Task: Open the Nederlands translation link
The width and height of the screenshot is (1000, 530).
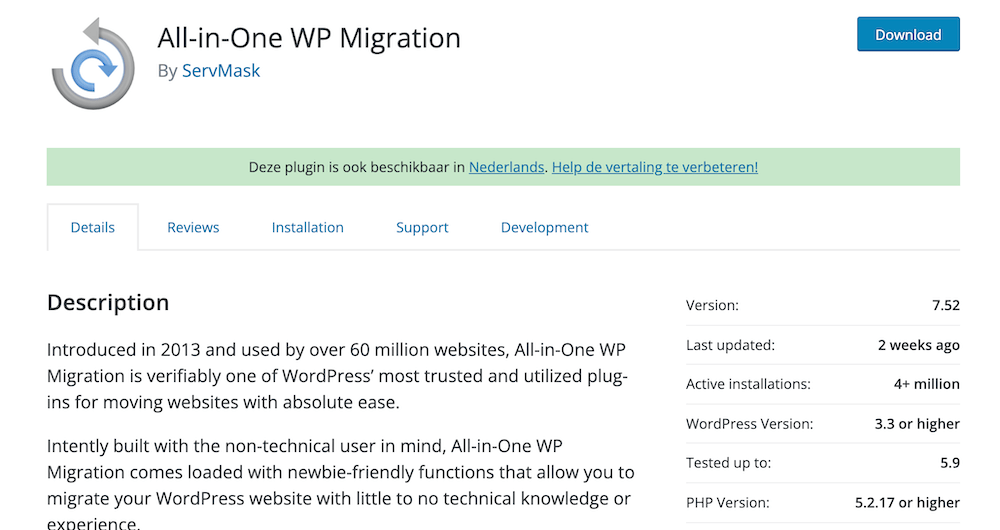Action: [506, 167]
